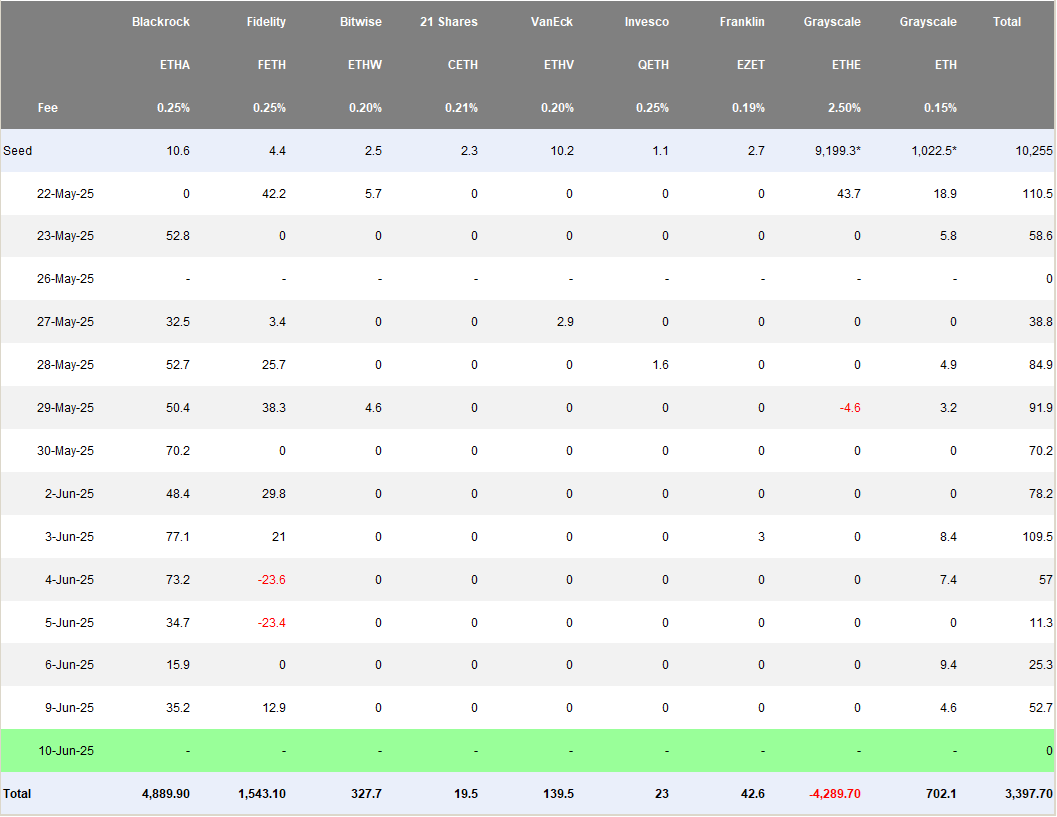Select the 327.7 Bitwise total
The image size is (1057, 817).
tap(366, 794)
